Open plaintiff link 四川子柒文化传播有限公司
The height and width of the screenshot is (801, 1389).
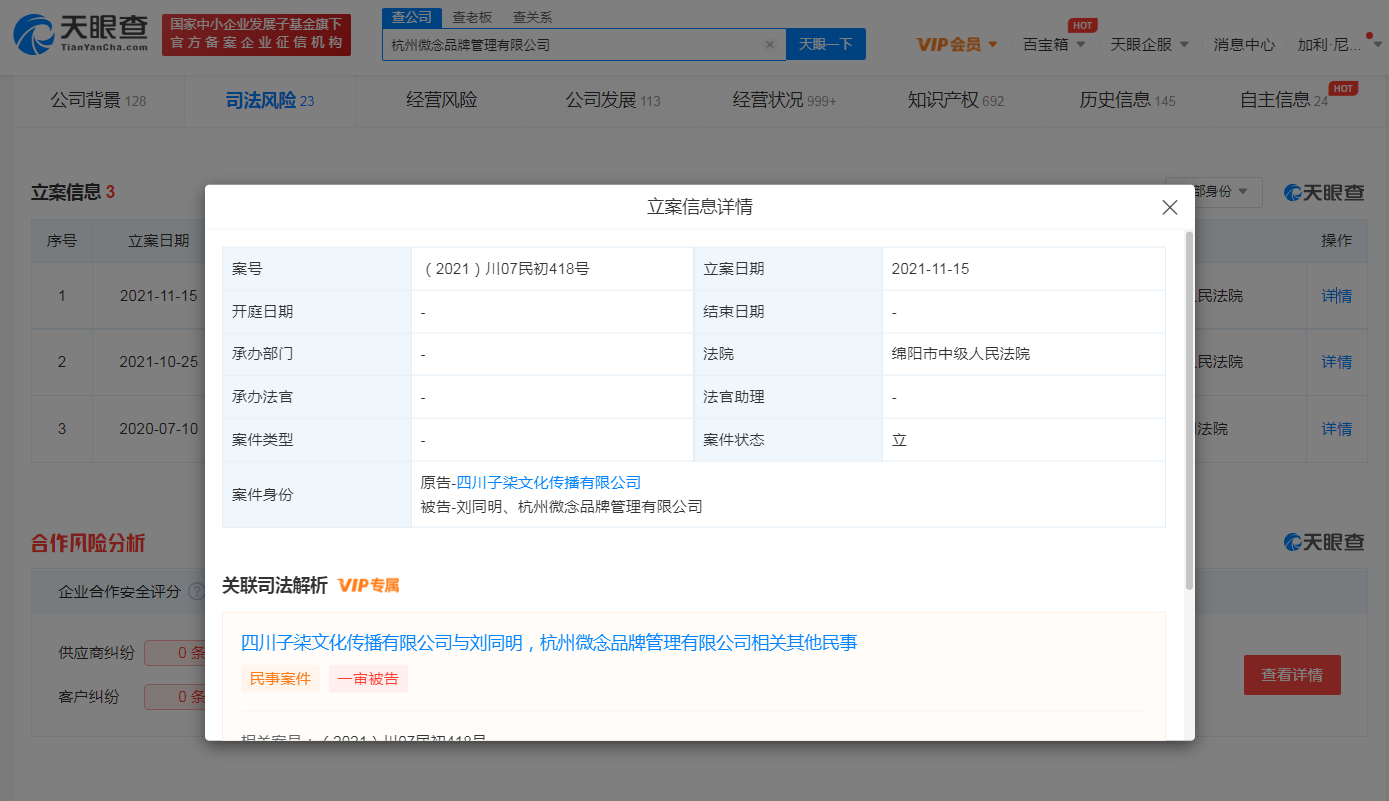pyautogui.click(x=548, y=483)
